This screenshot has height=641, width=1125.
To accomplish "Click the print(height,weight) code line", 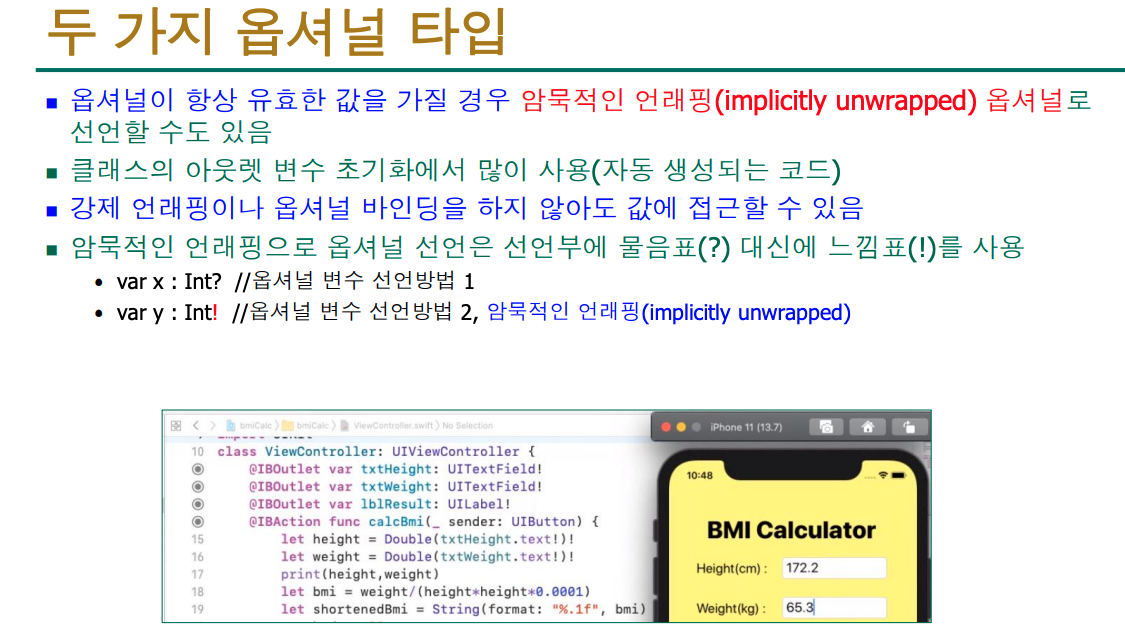I will tap(359, 574).
